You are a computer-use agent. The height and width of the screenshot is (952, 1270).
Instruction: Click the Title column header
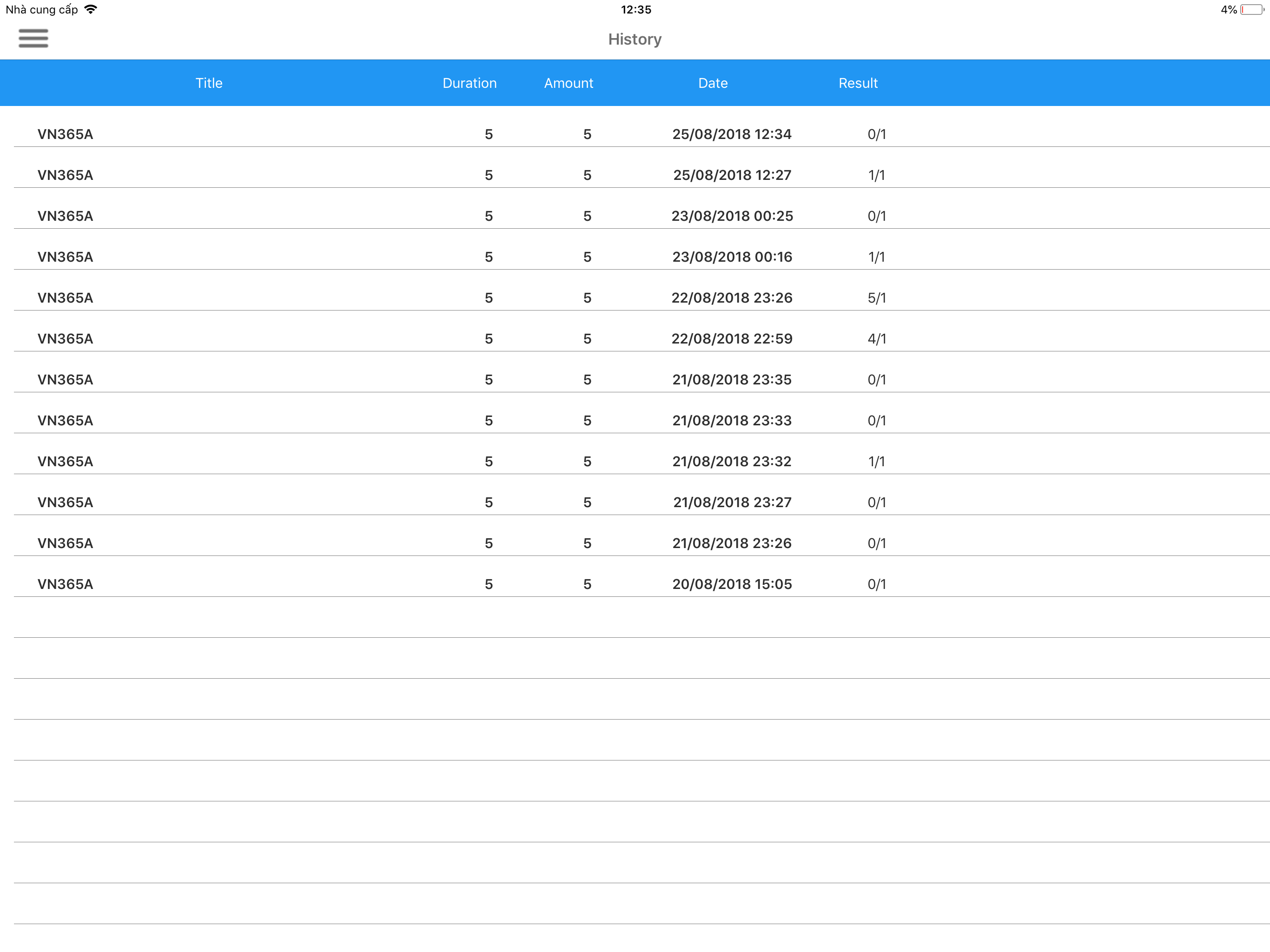[209, 83]
